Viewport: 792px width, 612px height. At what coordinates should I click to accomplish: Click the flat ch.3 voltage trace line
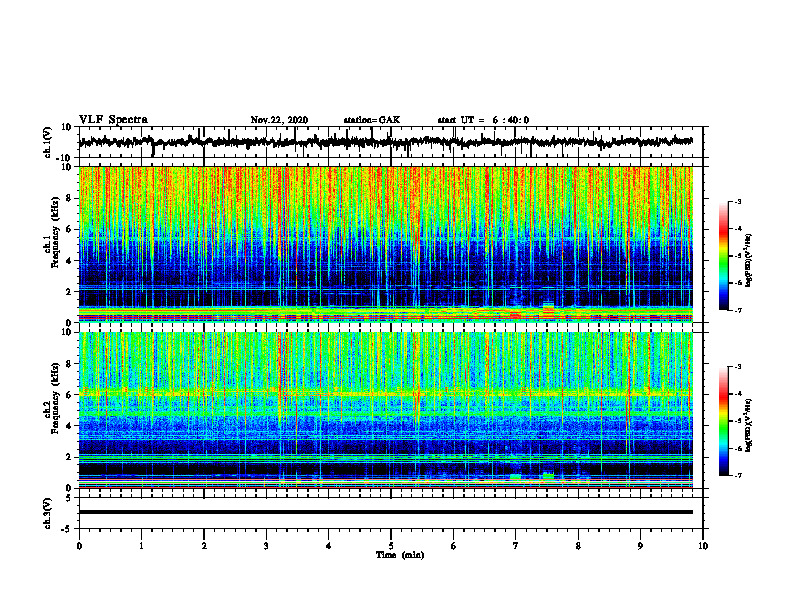tap(385, 512)
